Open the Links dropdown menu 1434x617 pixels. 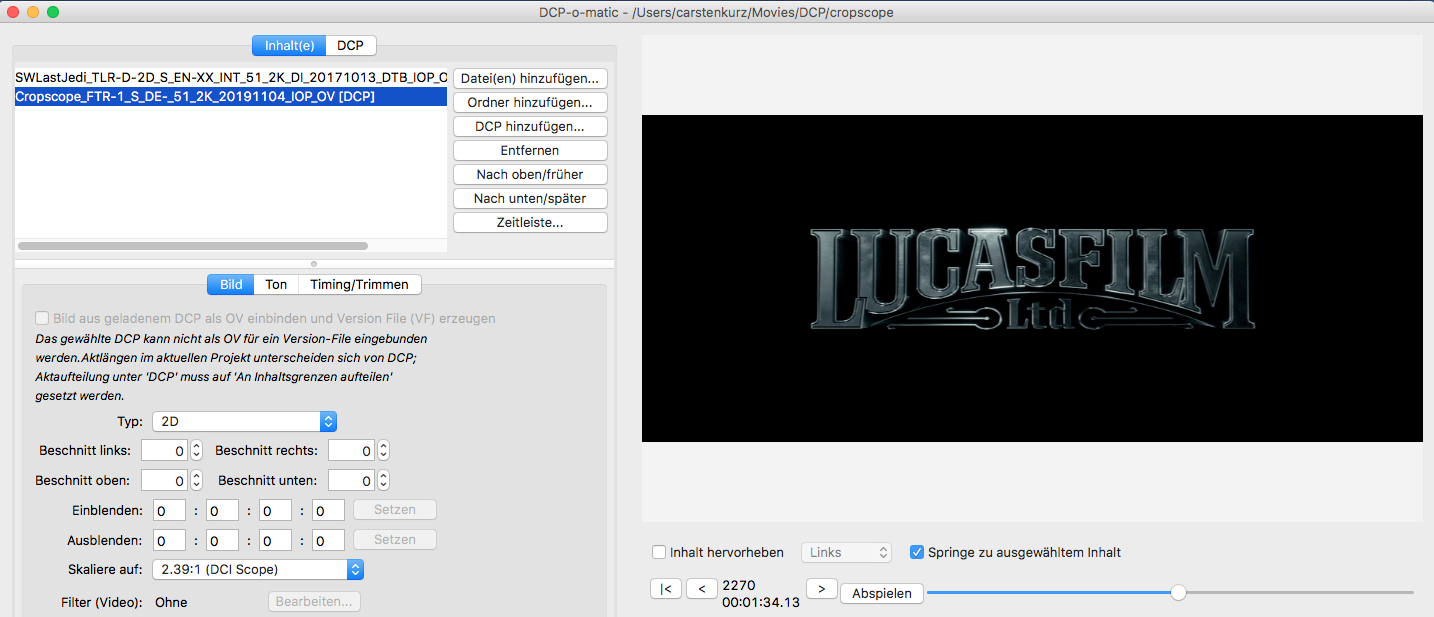point(845,552)
